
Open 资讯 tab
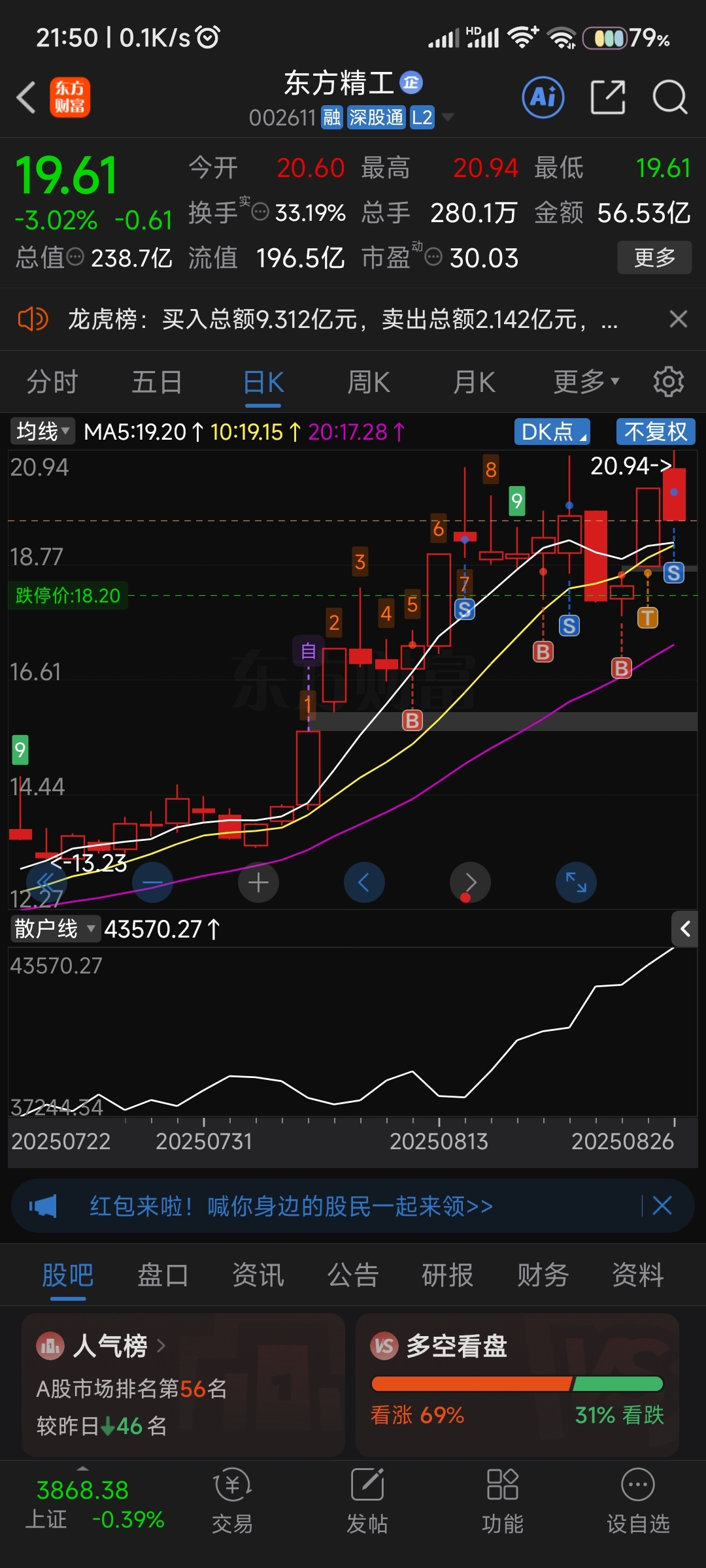258,1275
